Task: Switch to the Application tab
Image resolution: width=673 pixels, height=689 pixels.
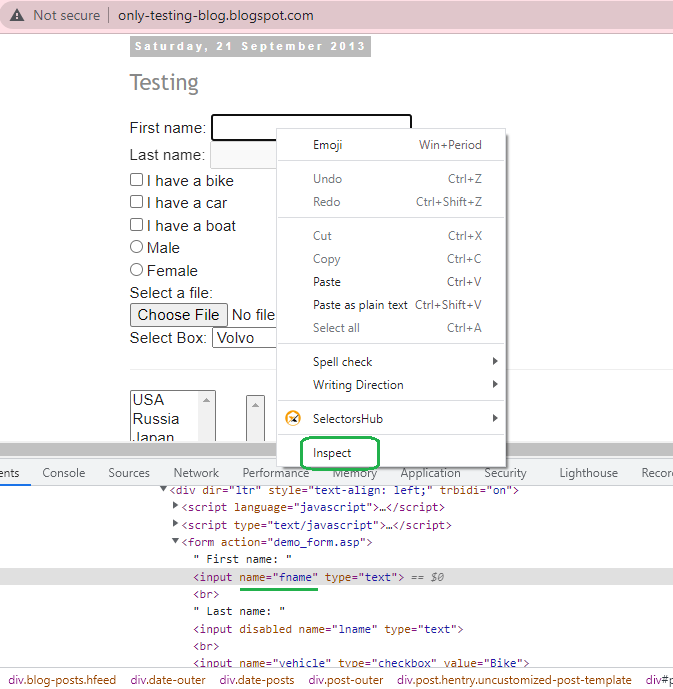Action: (431, 473)
